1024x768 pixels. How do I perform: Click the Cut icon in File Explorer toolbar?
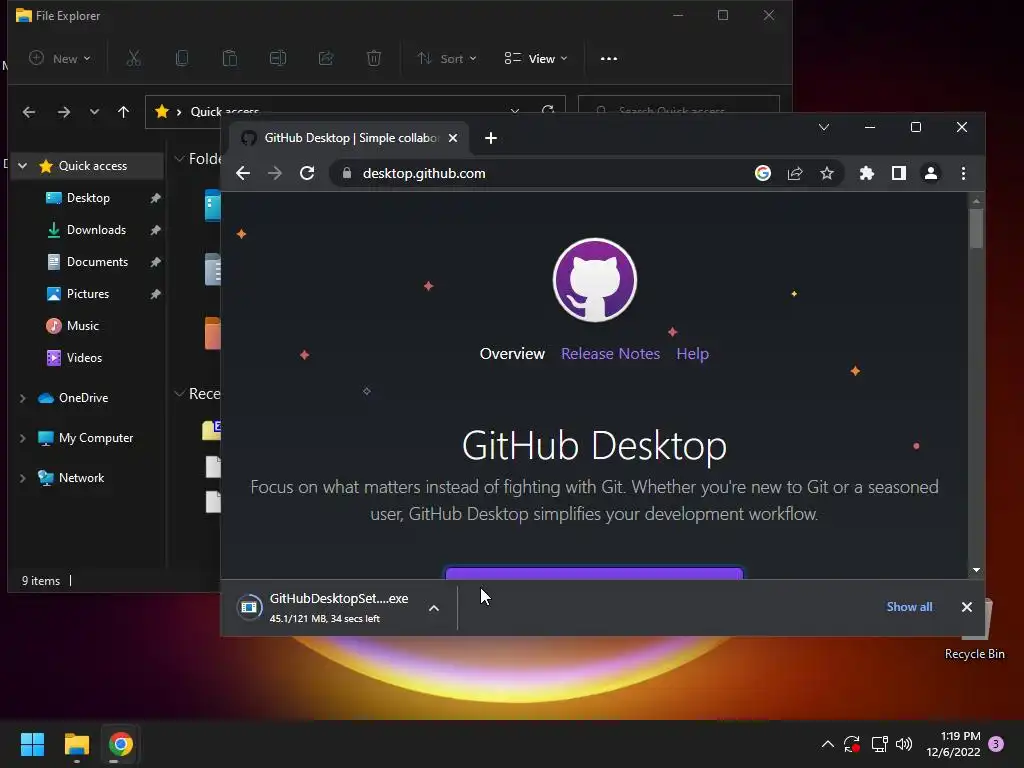(133, 59)
